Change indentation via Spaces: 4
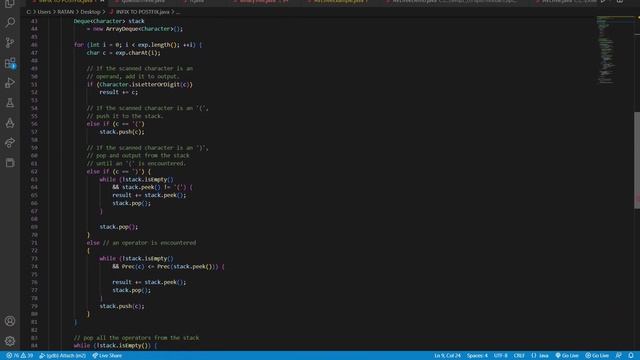This screenshot has height=360, width=640. [x=477, y=356]
